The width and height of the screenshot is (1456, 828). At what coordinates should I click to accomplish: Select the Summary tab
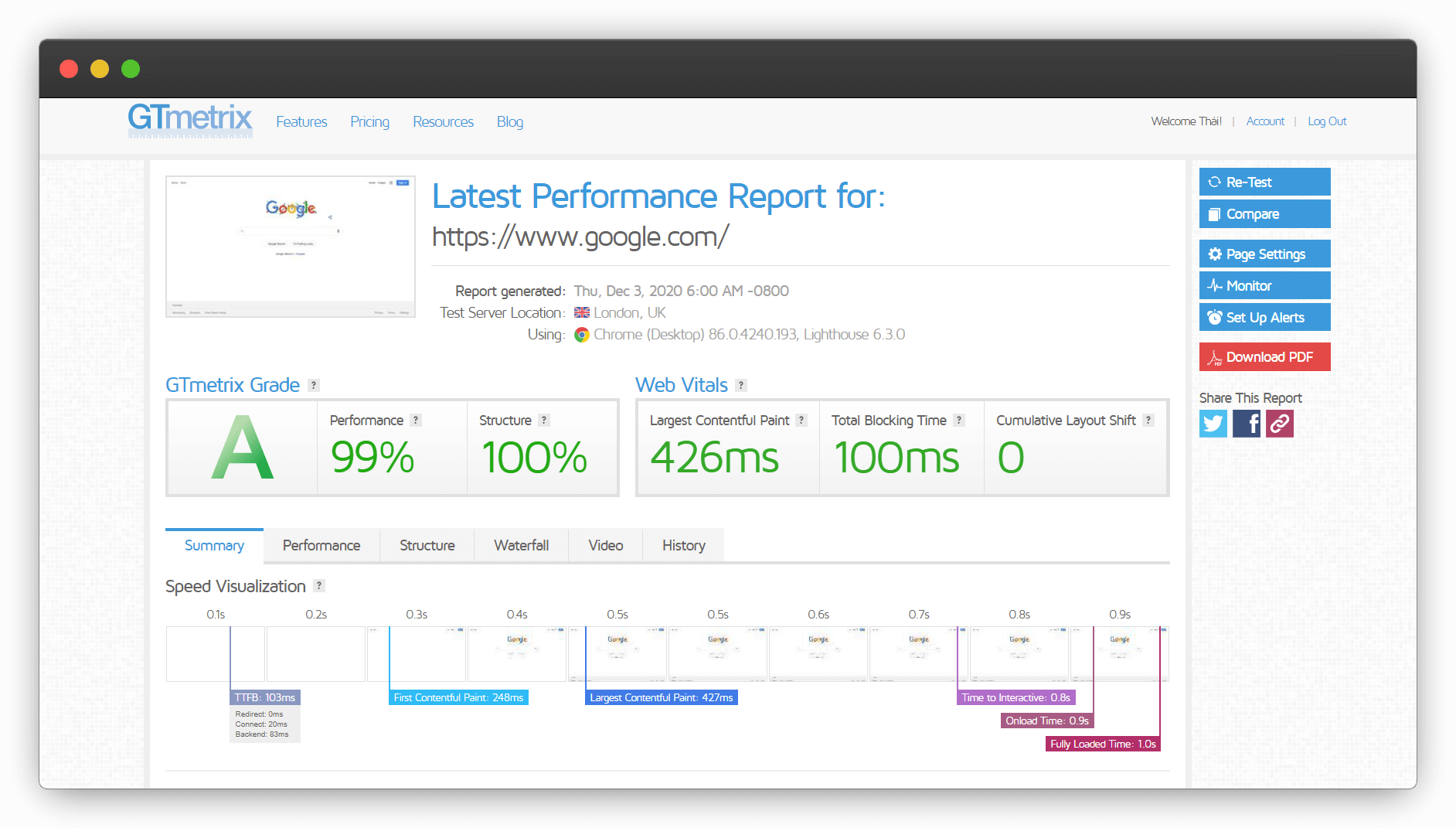click(214, 545)
